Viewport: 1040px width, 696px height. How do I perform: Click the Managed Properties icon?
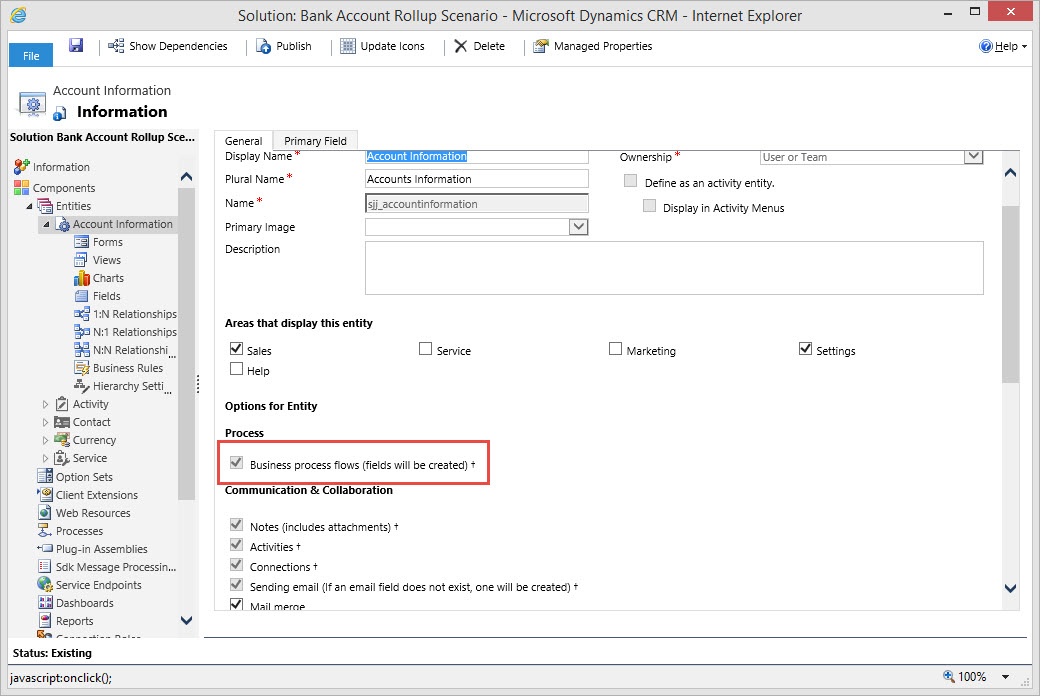[x=541, y=46]
